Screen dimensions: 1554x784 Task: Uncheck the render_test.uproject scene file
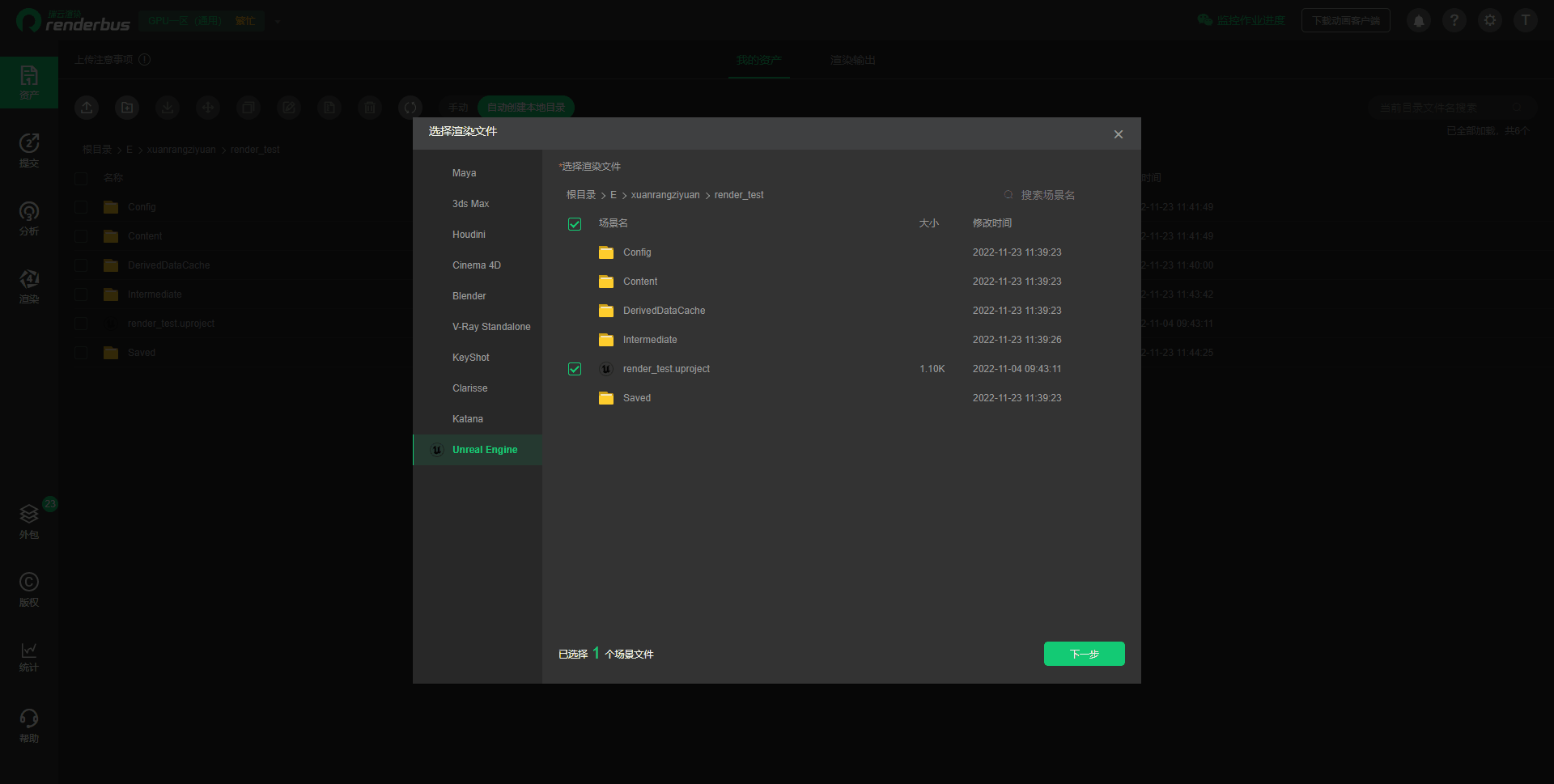click(575, 368)
